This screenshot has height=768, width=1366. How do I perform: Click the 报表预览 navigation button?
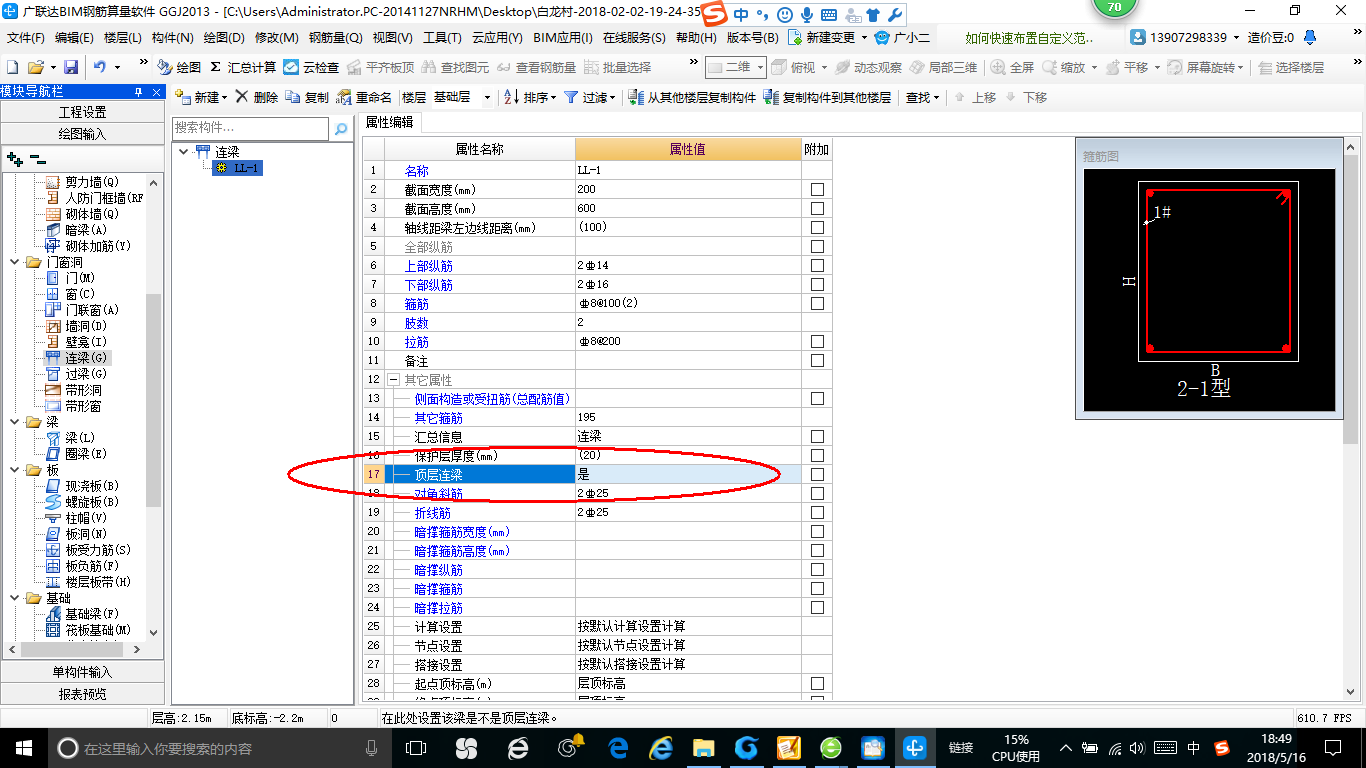(82, 693)
